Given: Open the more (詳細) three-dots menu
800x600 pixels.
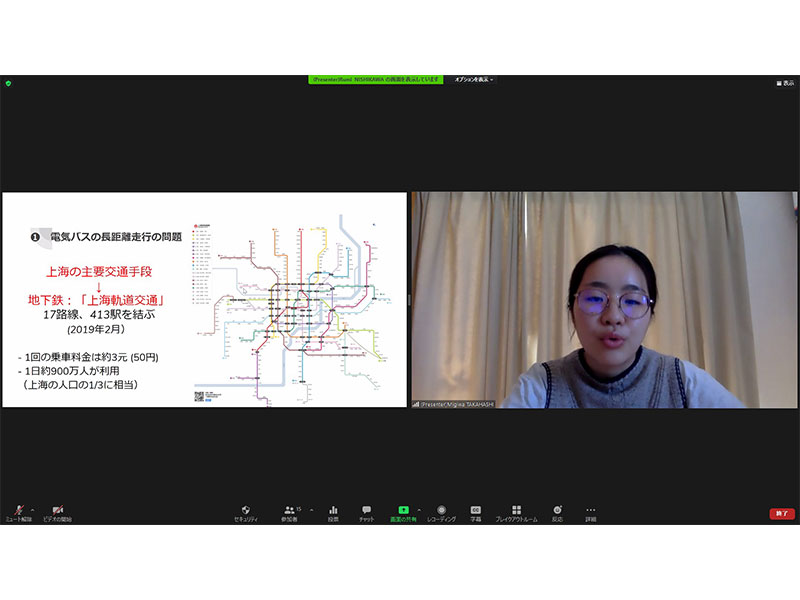Looking at the screenshot, I should click(x=591, y=511).
